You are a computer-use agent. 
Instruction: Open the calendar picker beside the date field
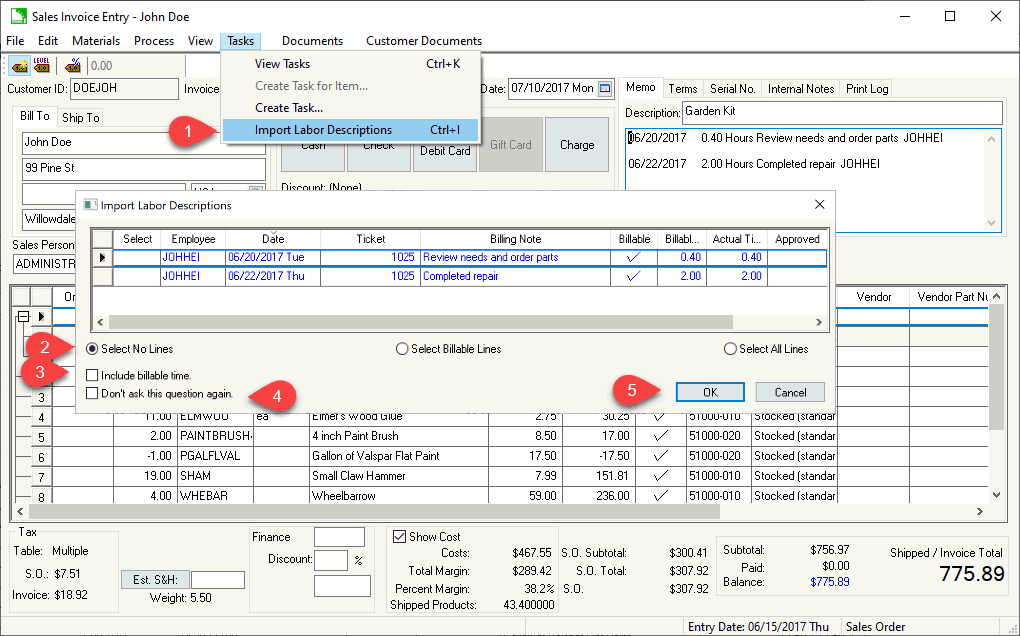[605, 88]
